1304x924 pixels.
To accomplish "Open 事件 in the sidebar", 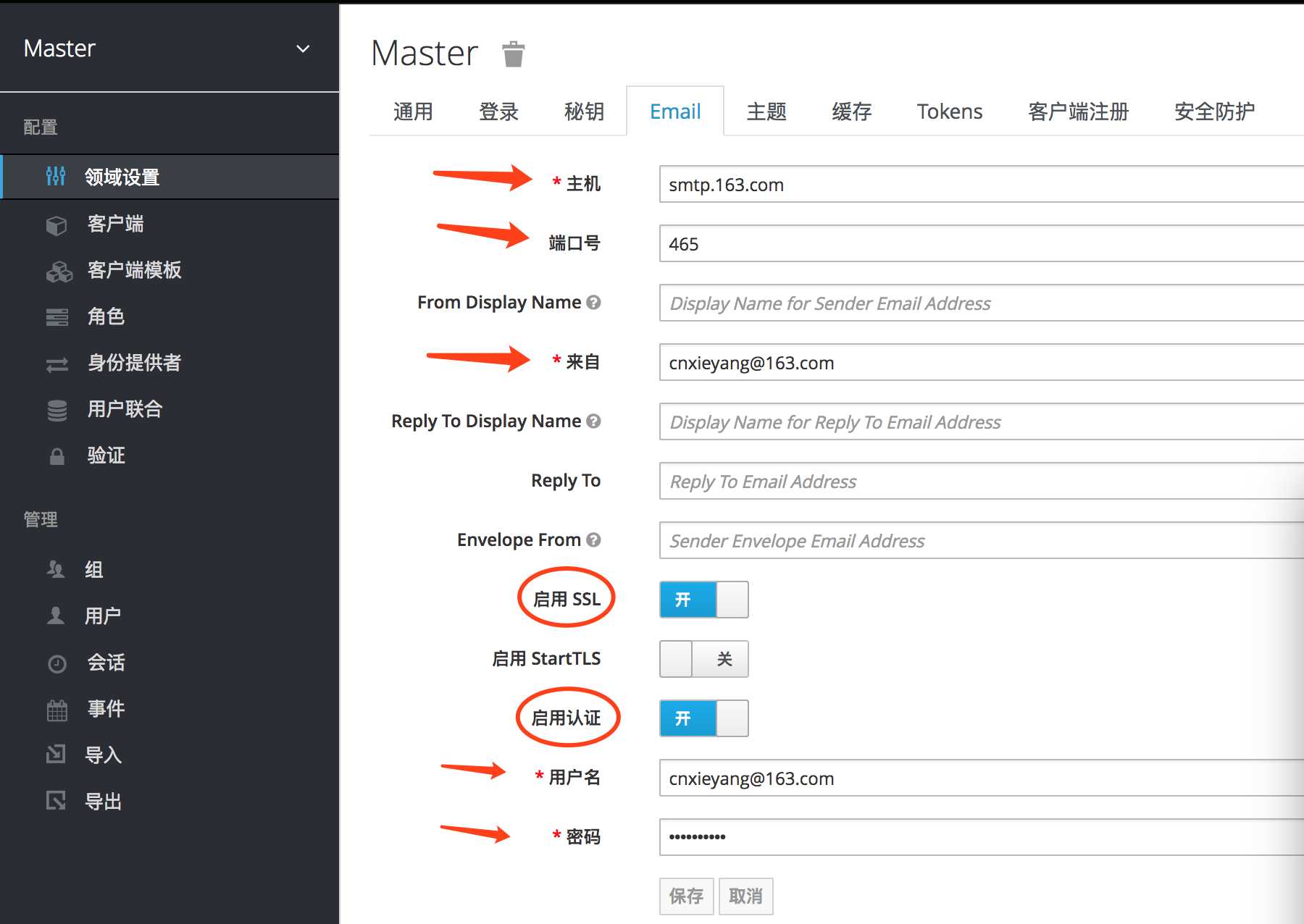I will pyautogui.click(x=170, y=709).
